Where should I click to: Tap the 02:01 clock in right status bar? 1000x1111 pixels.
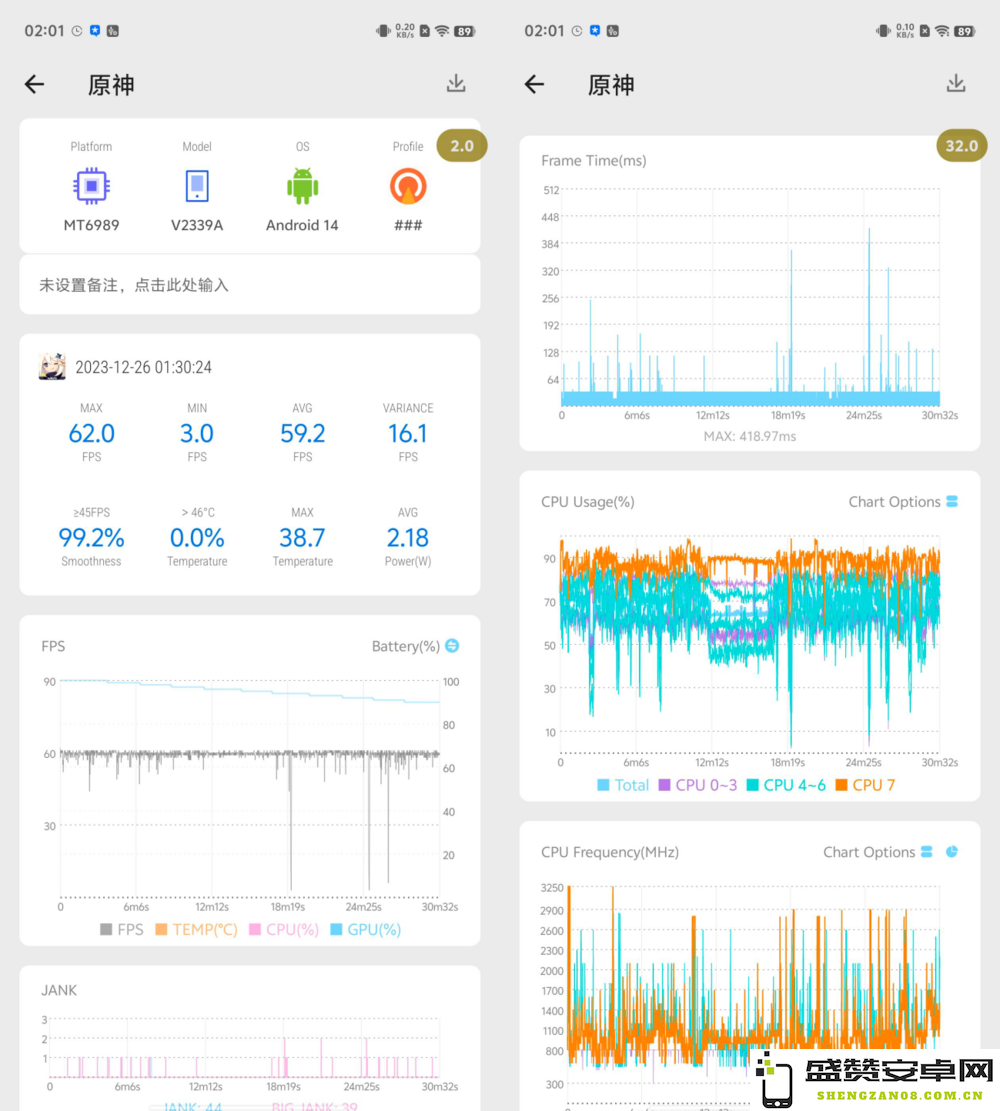[544, 31]
